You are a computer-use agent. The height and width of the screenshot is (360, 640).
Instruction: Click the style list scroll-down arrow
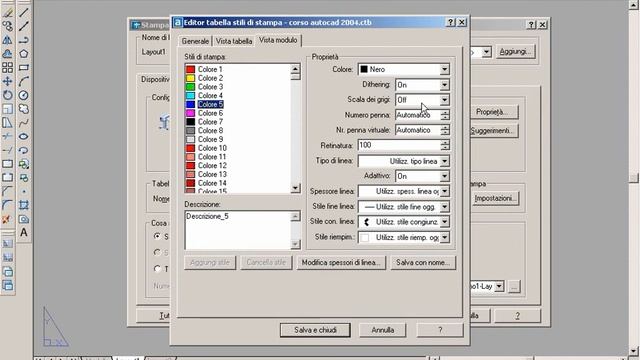click(296, 188)
